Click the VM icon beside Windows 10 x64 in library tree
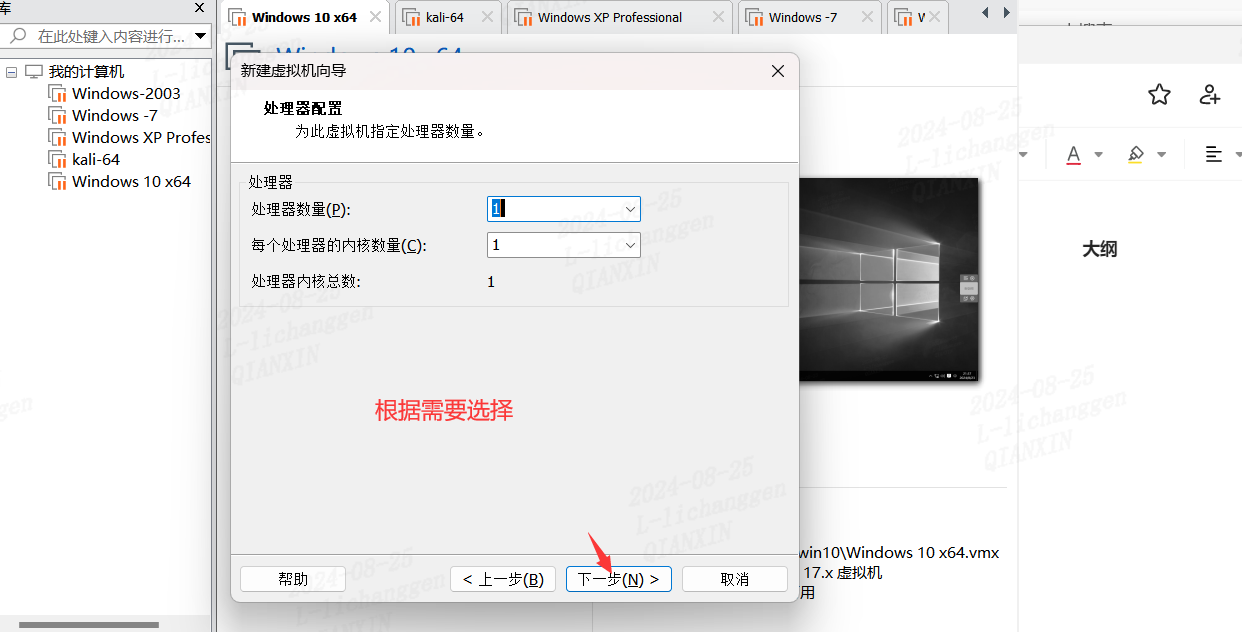 tap(57, 181)
